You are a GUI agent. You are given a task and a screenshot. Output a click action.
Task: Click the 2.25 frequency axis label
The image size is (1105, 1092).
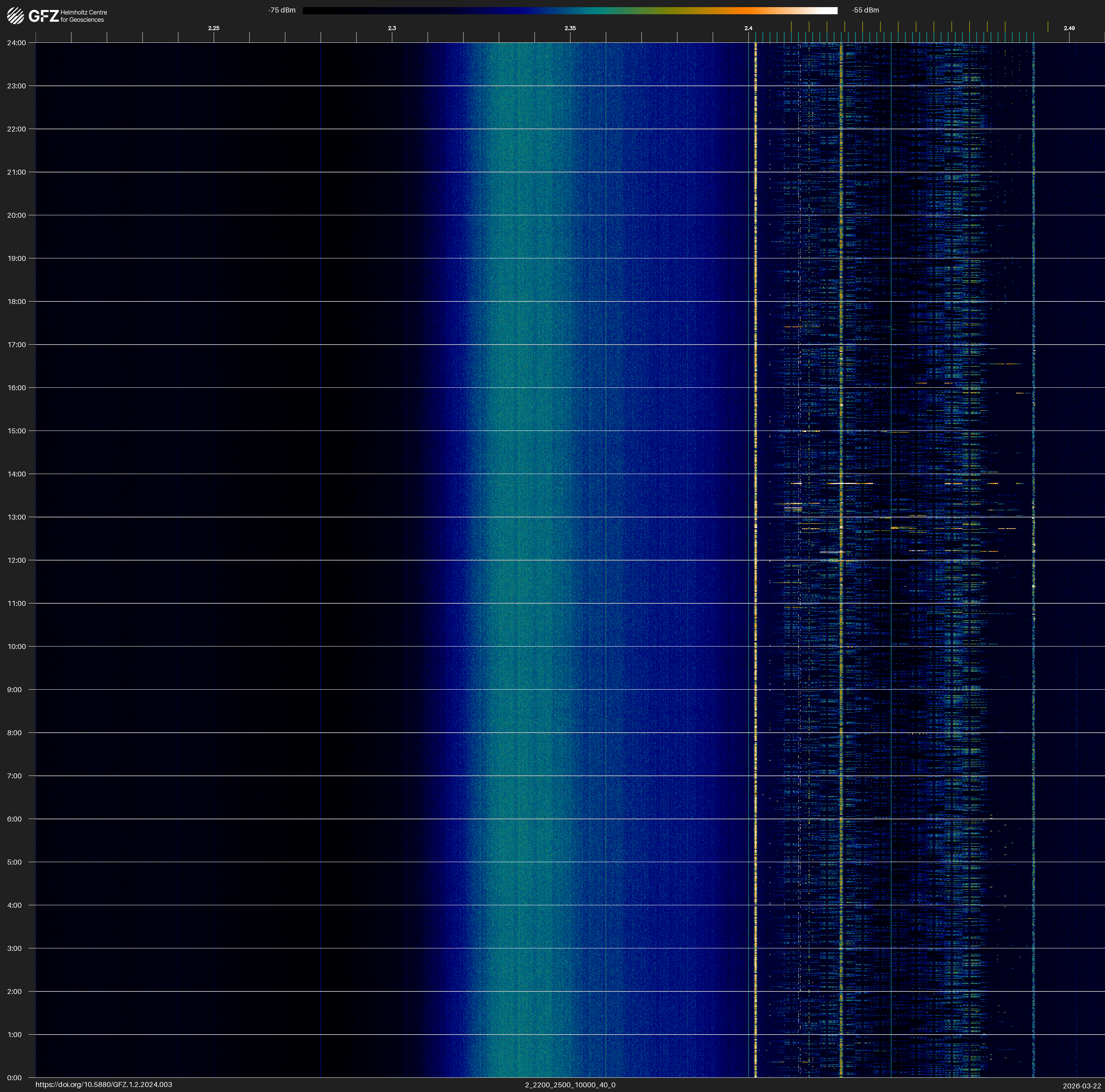(x=213, y=28)
